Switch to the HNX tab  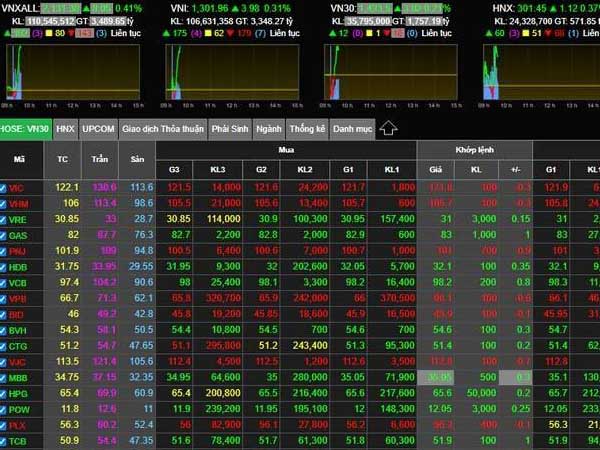(x=65, y=129)
